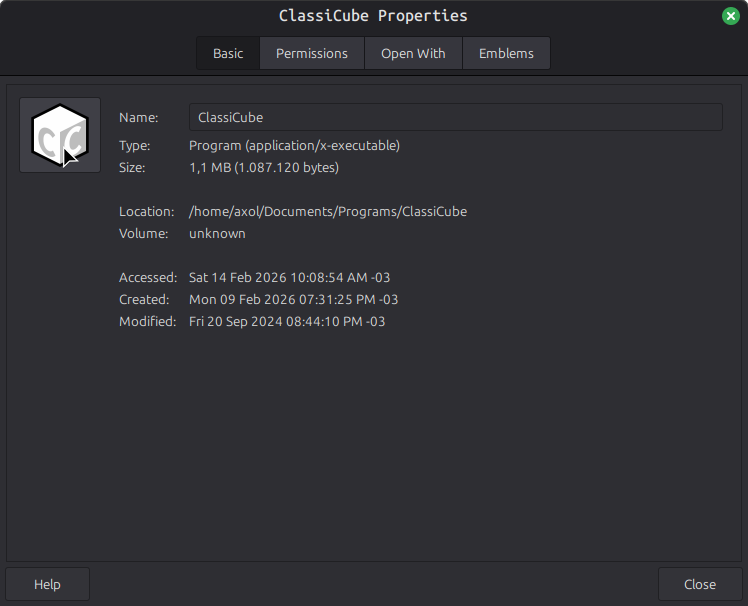Image resolution: width=748 pixels, height=606 pixels.
Task: Go to the Open With tab
Action: pyautogui.click(x=413, y=53)
